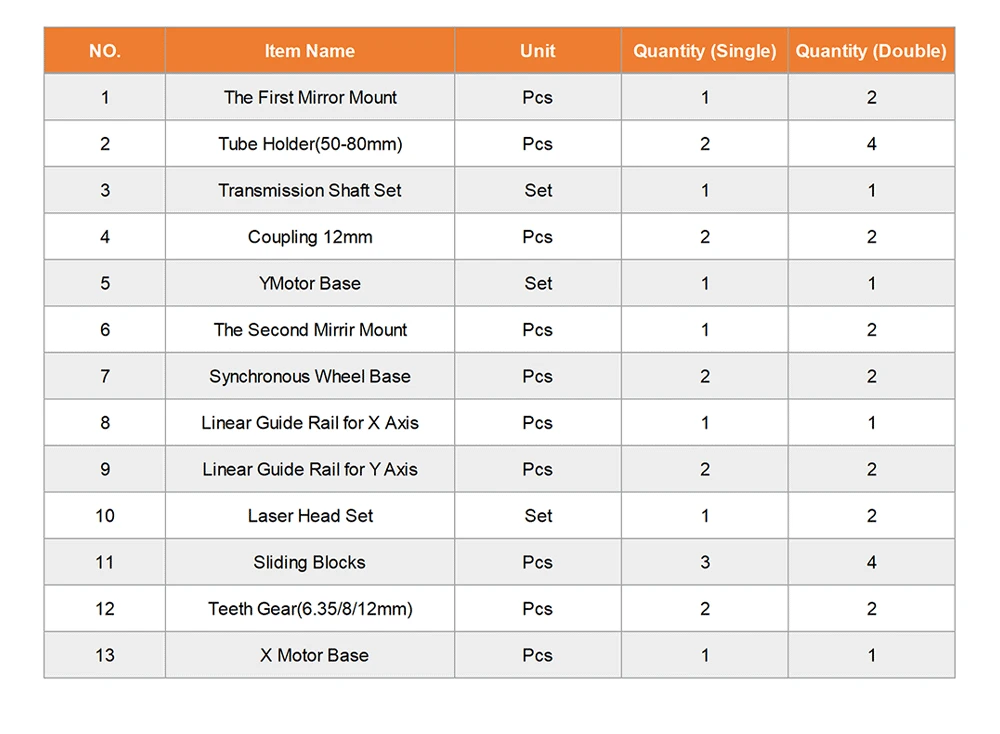Select the 'YMotor Base' cell

[x=310, y=283]
